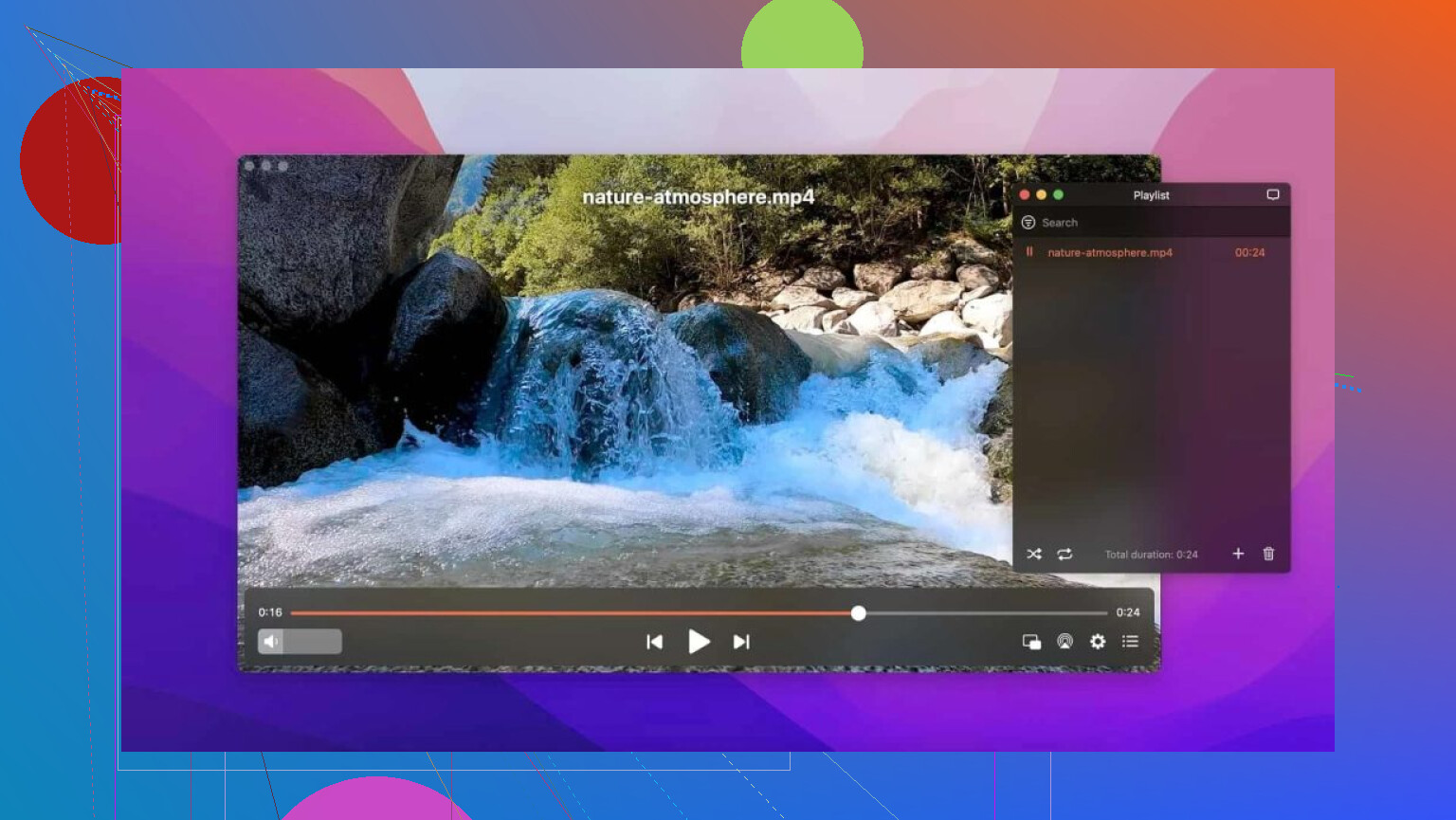Adjust the volume slider
The height and width of the screenshot is (820, 1456).
coord(300,642)
